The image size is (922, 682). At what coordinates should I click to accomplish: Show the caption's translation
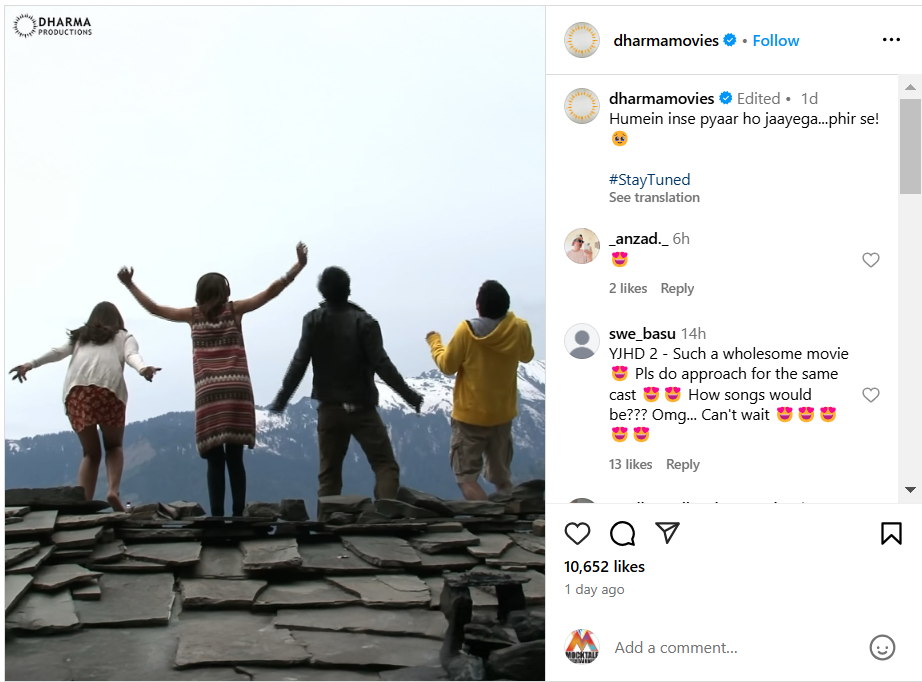coord(654,198)
